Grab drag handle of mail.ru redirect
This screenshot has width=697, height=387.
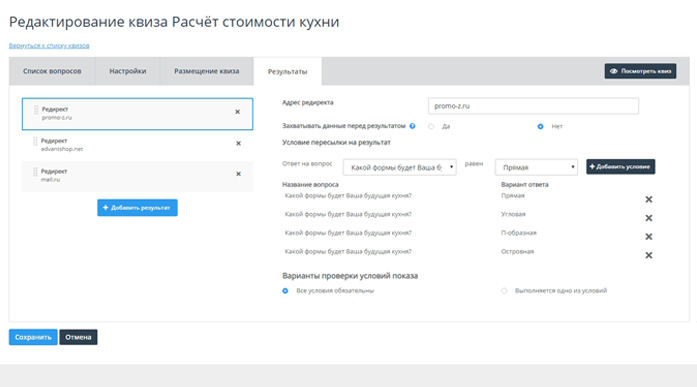click(35, 172)
